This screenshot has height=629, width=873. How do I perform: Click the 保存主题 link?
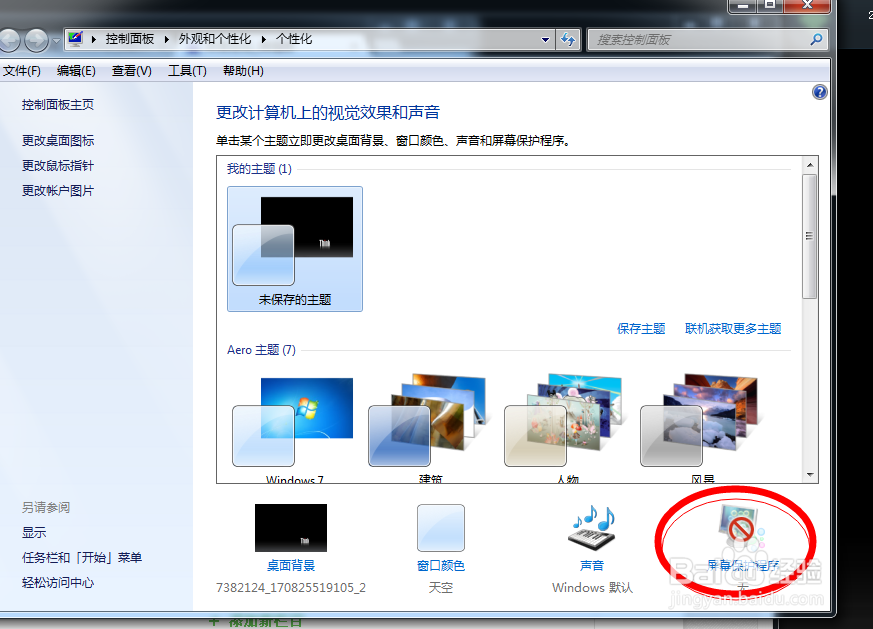tap(641, 327)
